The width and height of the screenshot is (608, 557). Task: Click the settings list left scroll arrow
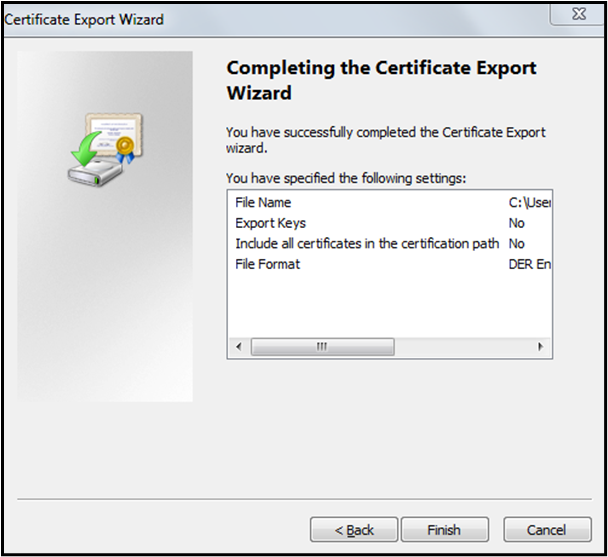(x=238, y=347)
